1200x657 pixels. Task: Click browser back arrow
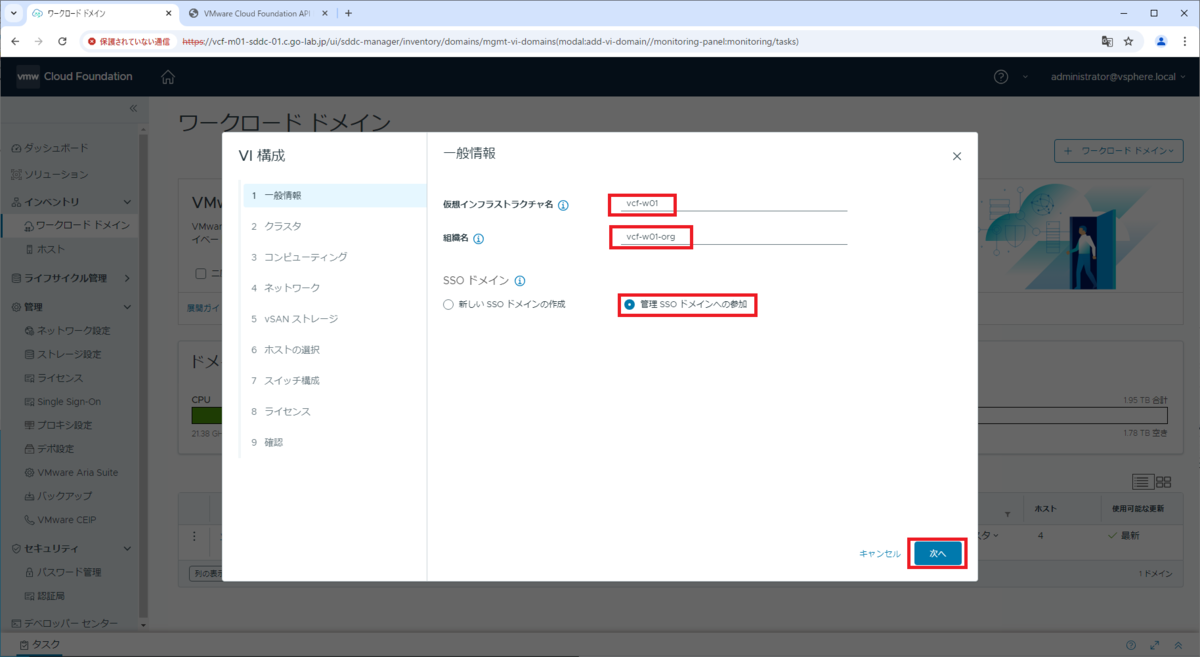click(14, 42)
